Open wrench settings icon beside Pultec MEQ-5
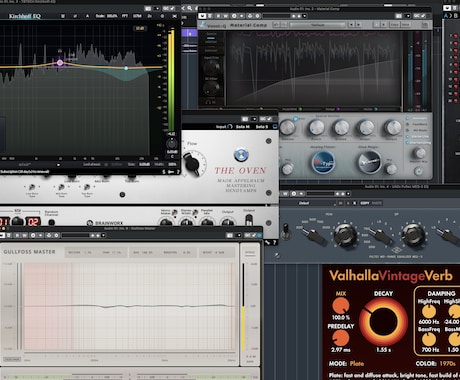460x380 pixels. 267,243
